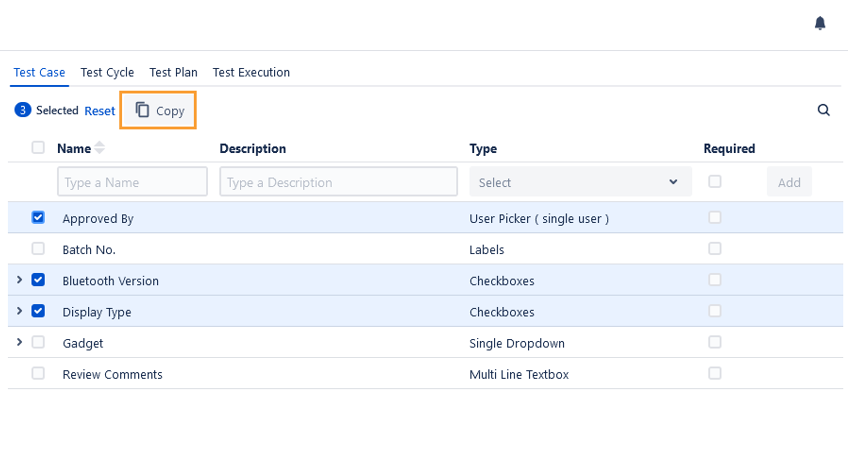Open the Test Plan tab

(x=173, y=72)
